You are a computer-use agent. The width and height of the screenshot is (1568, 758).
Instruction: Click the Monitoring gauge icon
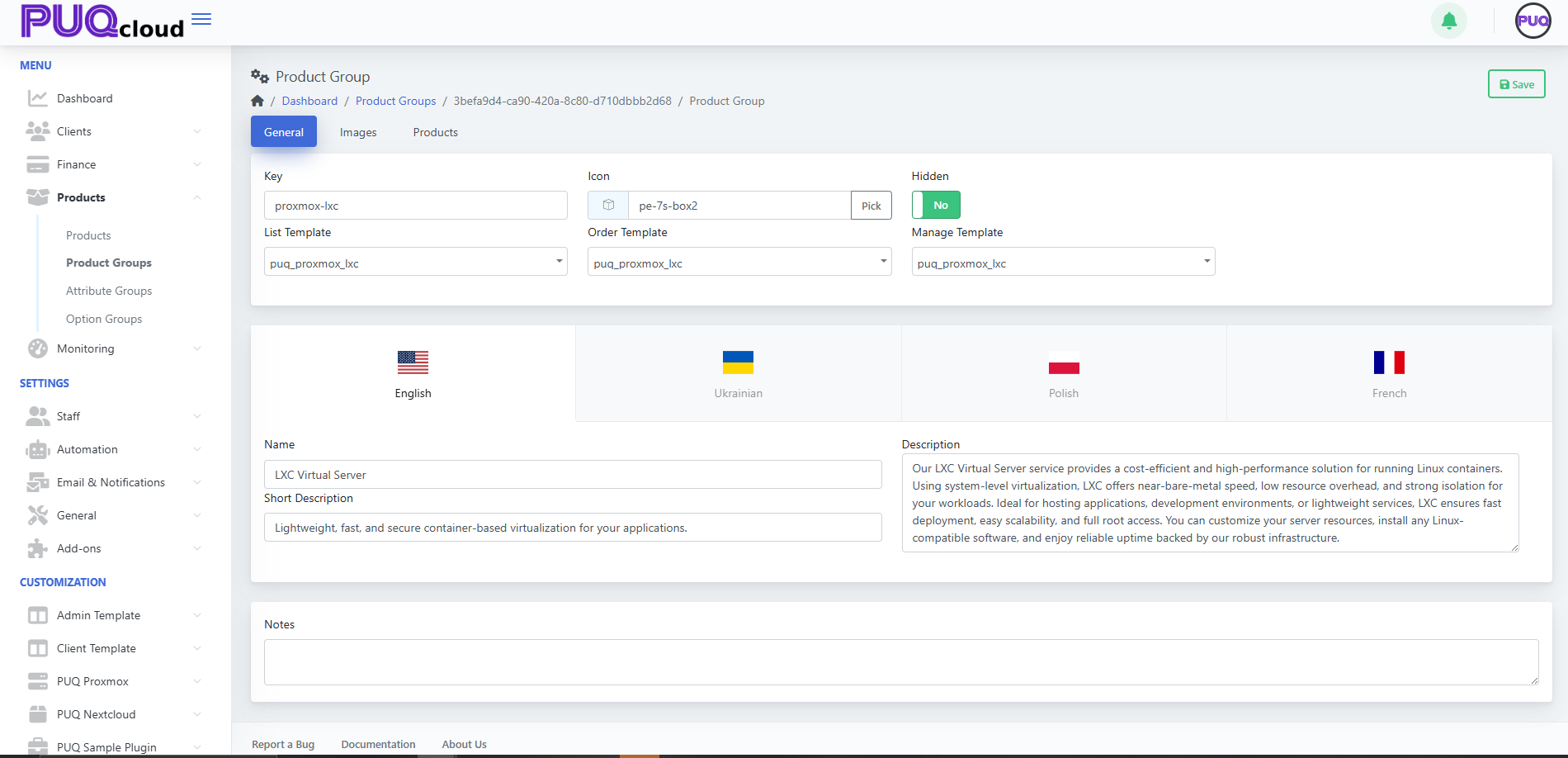pyautogui.click(x=37, y=348)
